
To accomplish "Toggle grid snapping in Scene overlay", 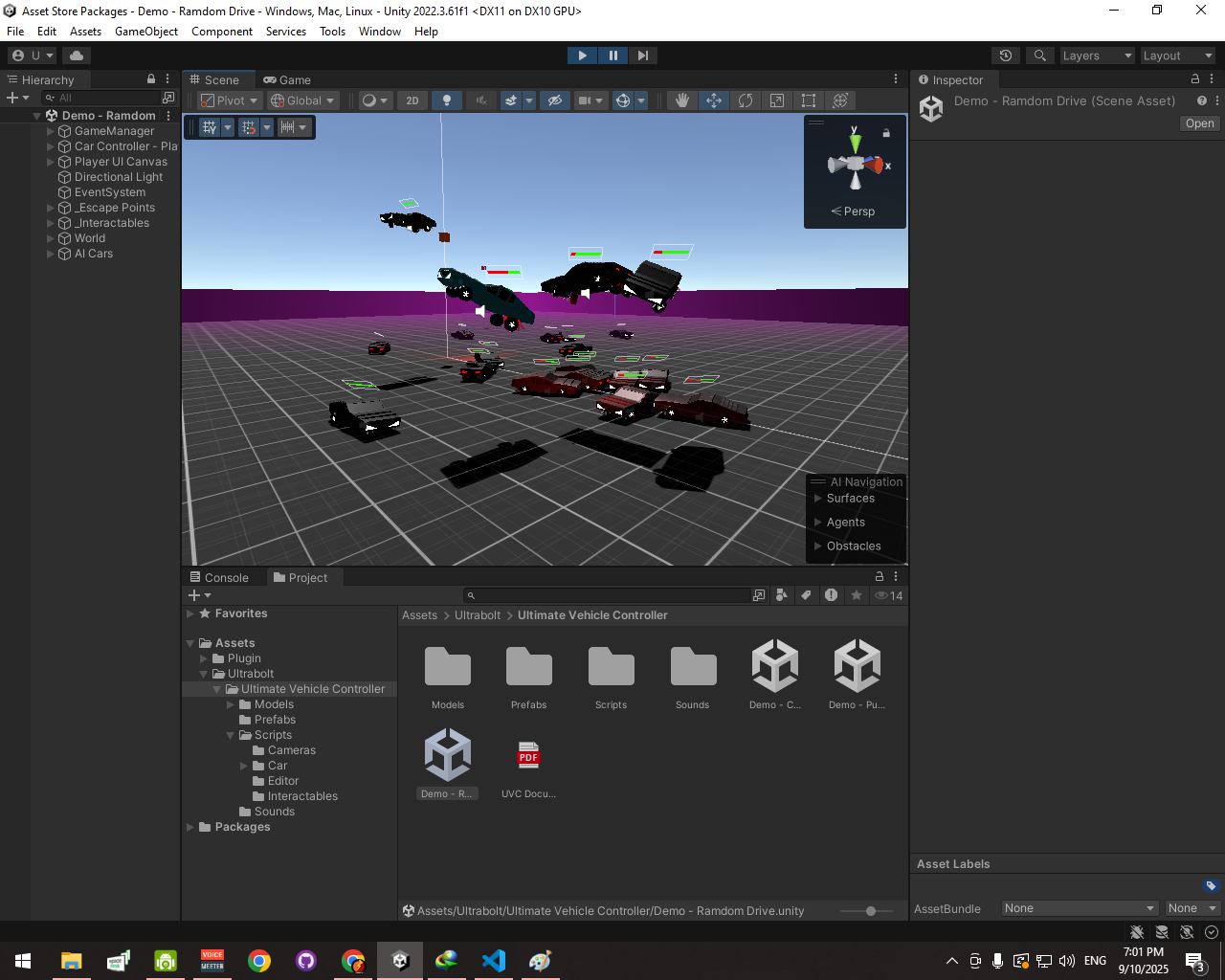I will 249,127.
